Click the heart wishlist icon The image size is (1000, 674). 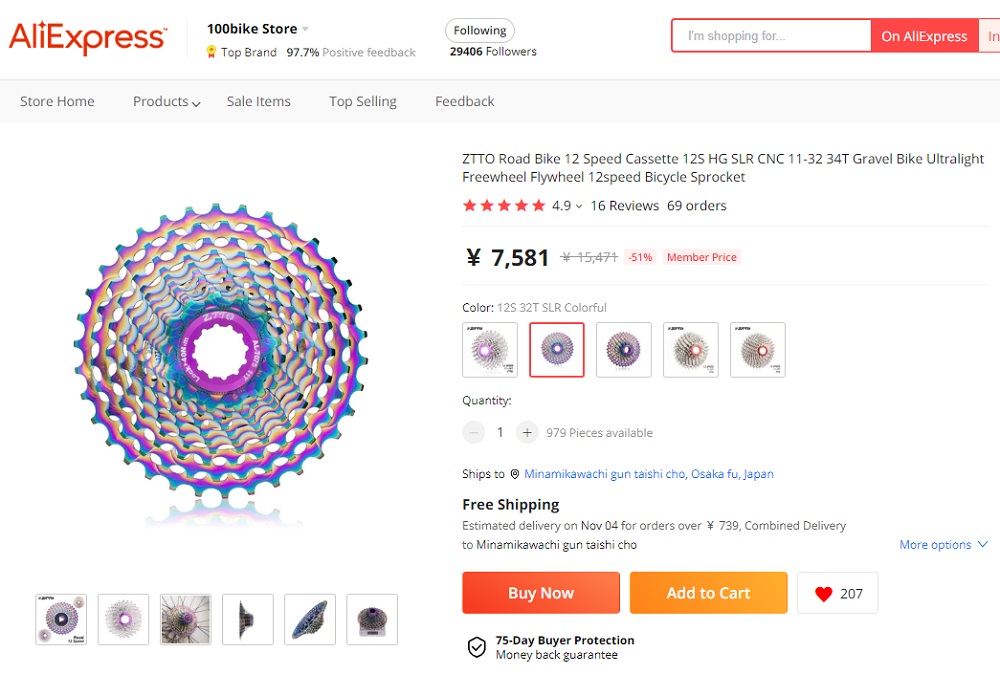[823, 594]
